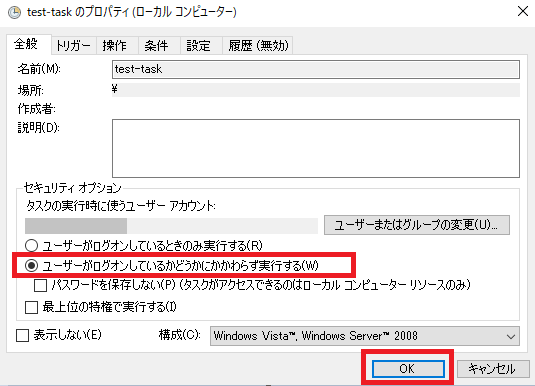Confirm with the OK button
This screenshot has width=535, height=386.
[408, 369]
